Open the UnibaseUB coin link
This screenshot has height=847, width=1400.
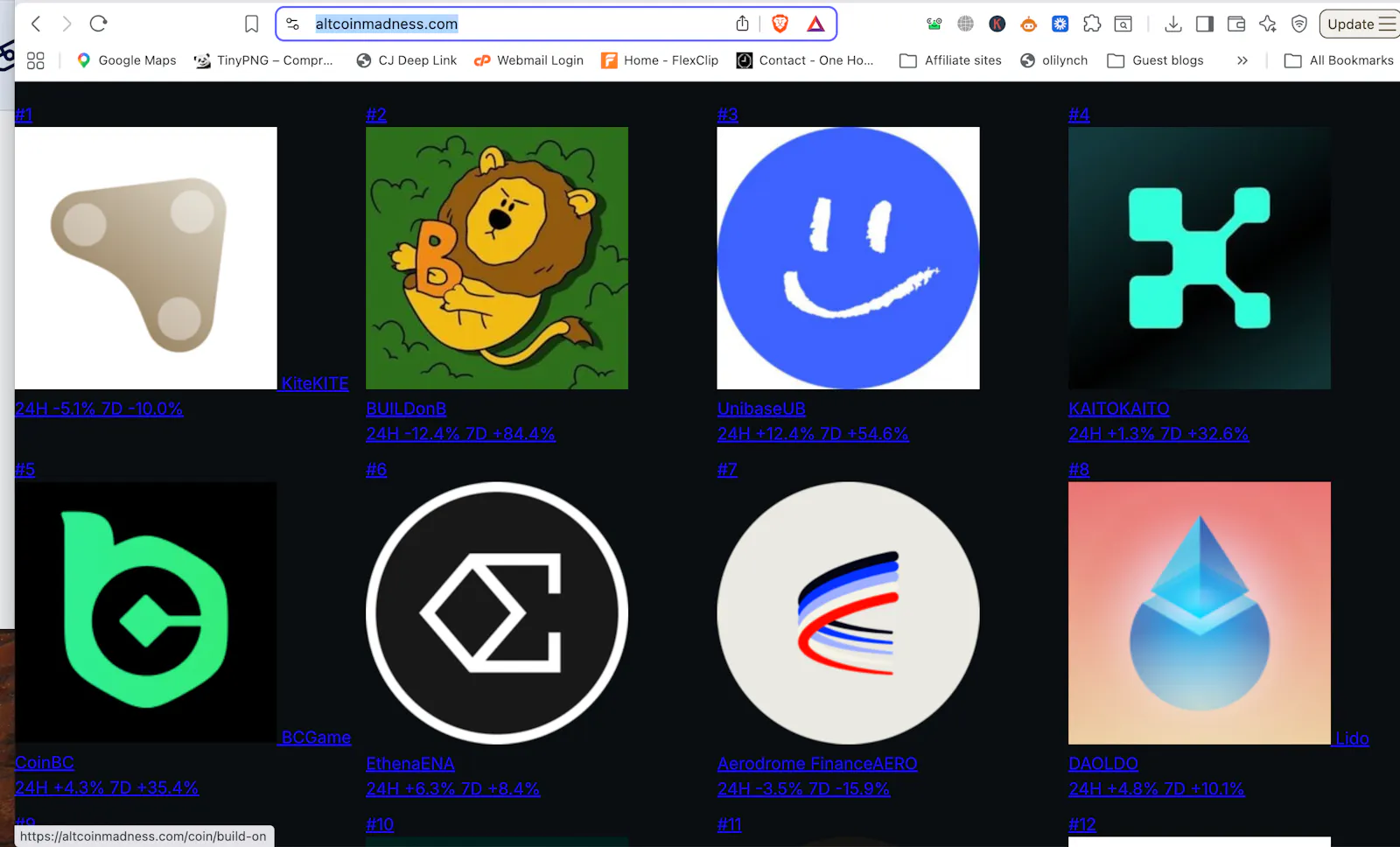point(761,409)
